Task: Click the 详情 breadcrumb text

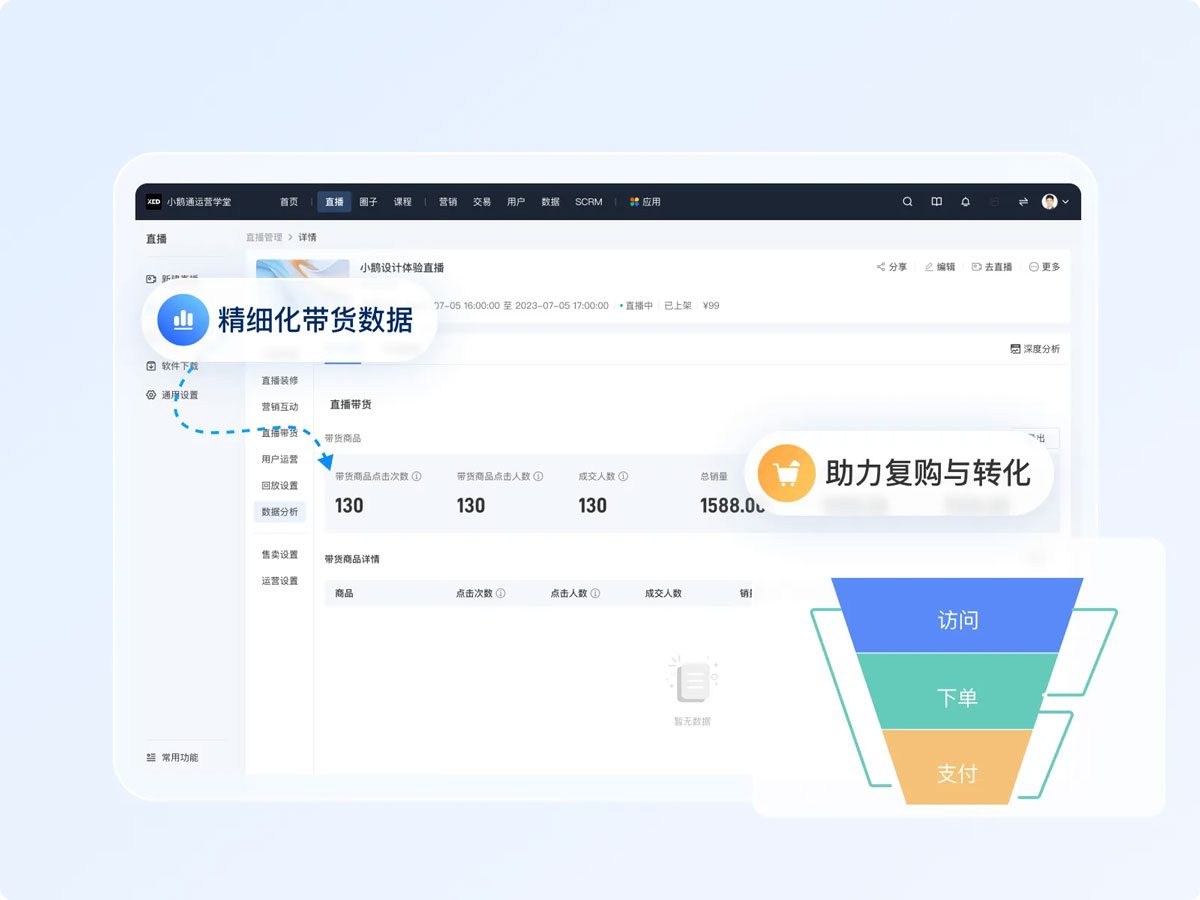Action: 307,237
